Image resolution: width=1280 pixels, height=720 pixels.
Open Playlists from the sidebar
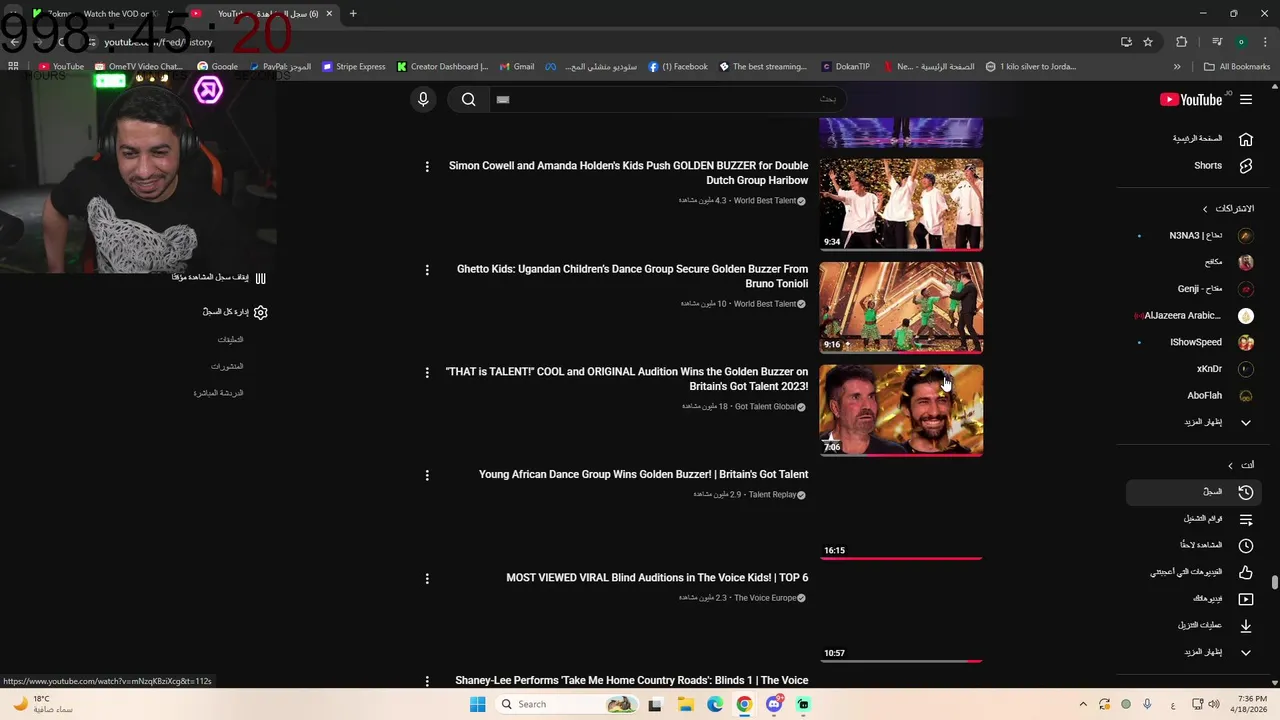point(1195,519)
